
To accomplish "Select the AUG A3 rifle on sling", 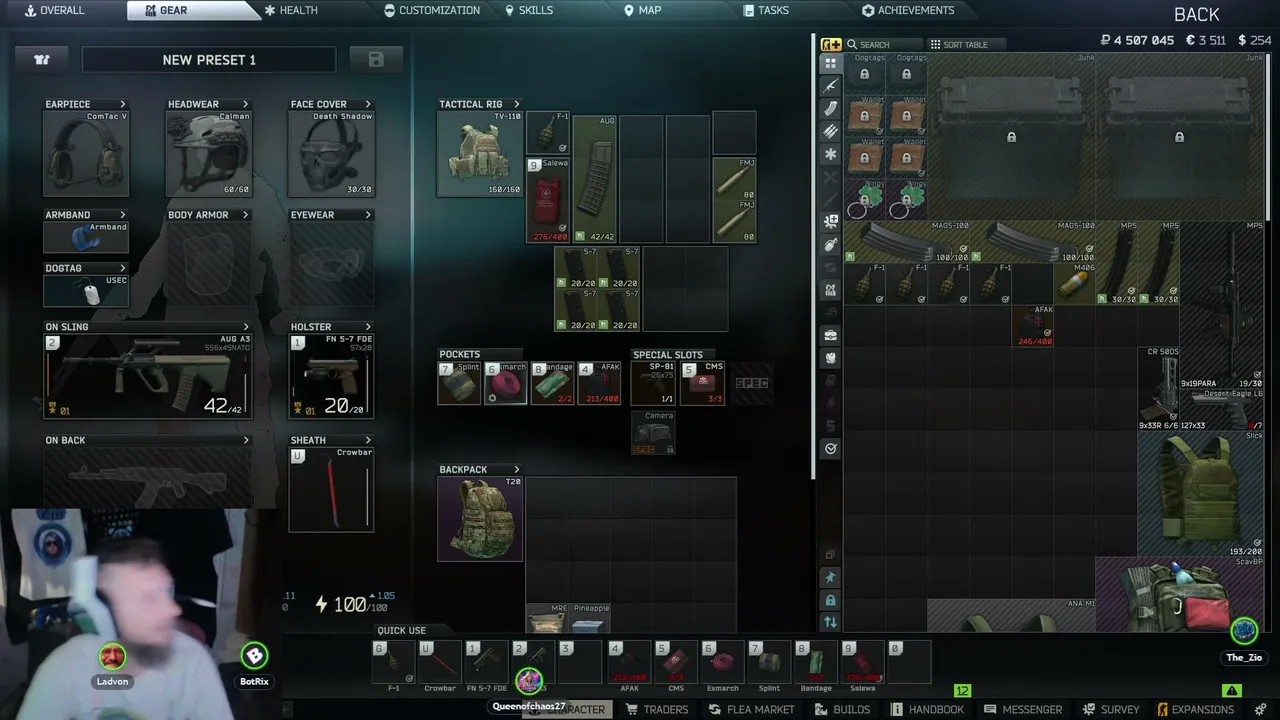I will click(147, 376).
